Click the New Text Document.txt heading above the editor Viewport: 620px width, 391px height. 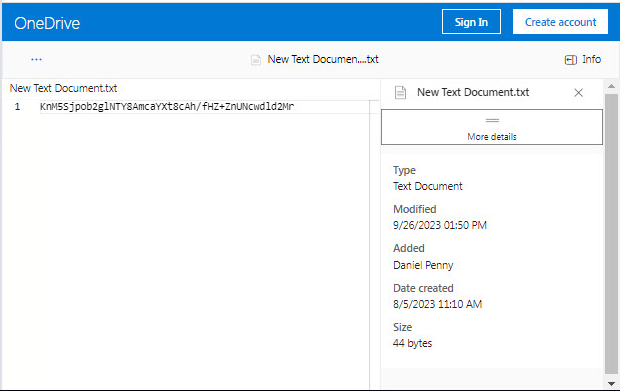click(63, 88)
